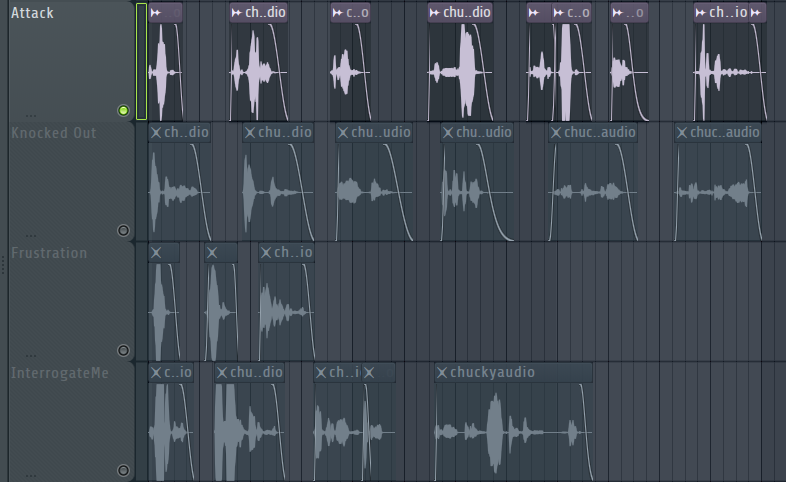
Task: Click the muted icon on first Frustration clip
Action: 156,253
